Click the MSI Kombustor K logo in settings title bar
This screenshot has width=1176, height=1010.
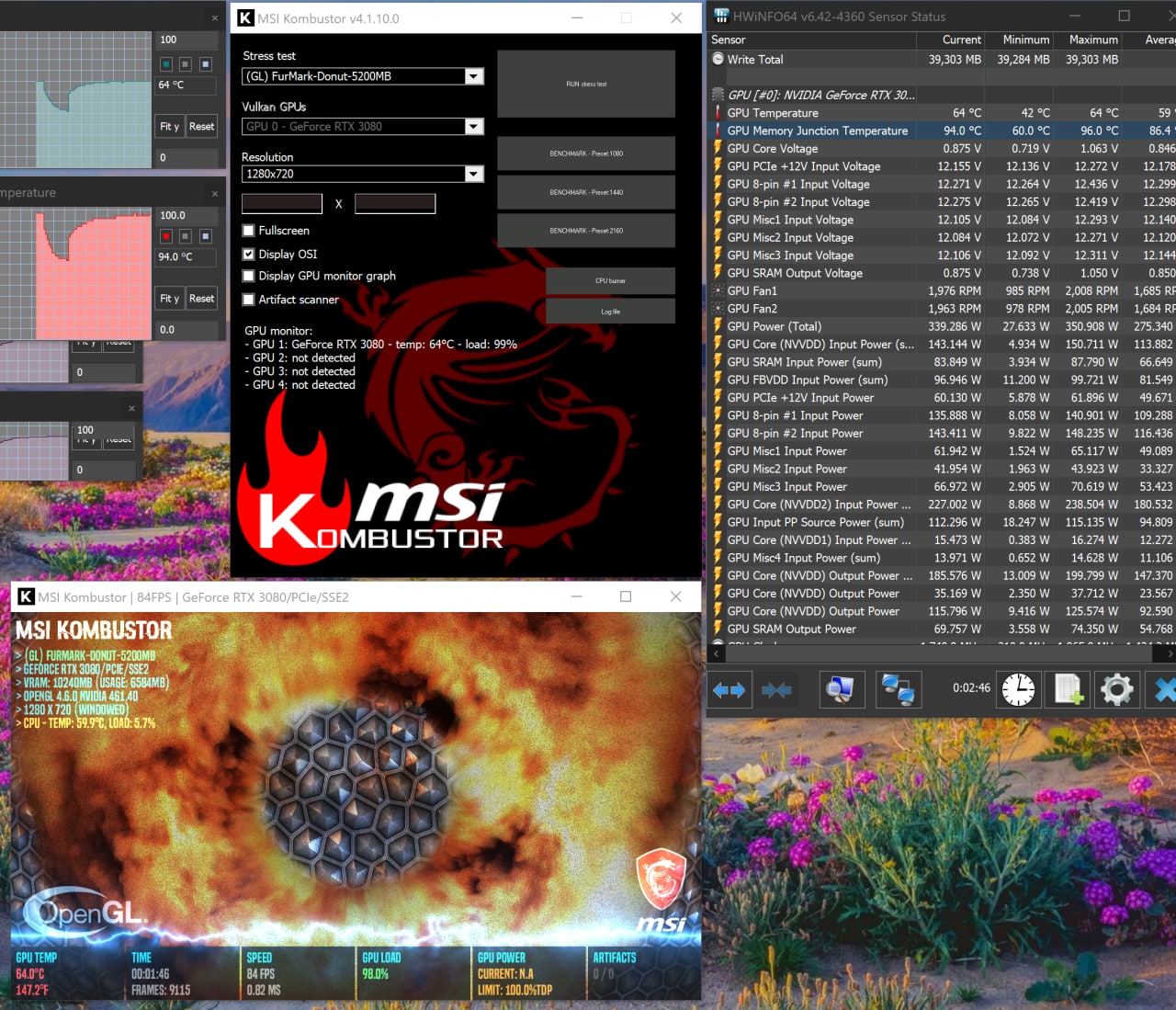245,17
